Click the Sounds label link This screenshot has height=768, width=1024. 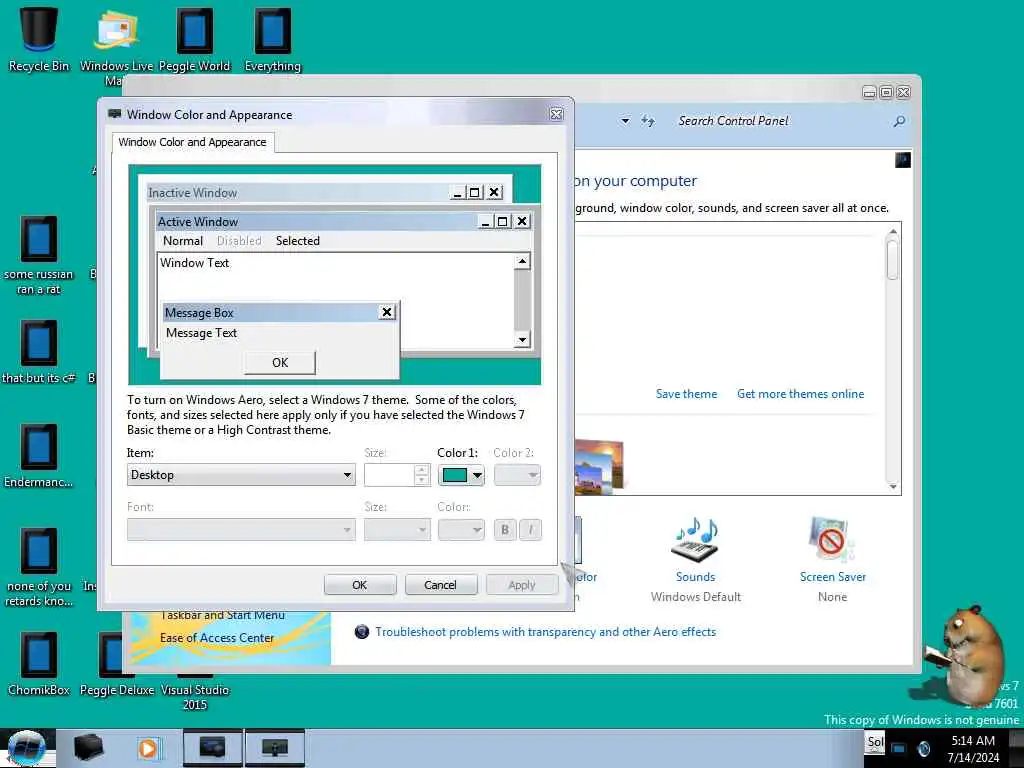[696, 577]
